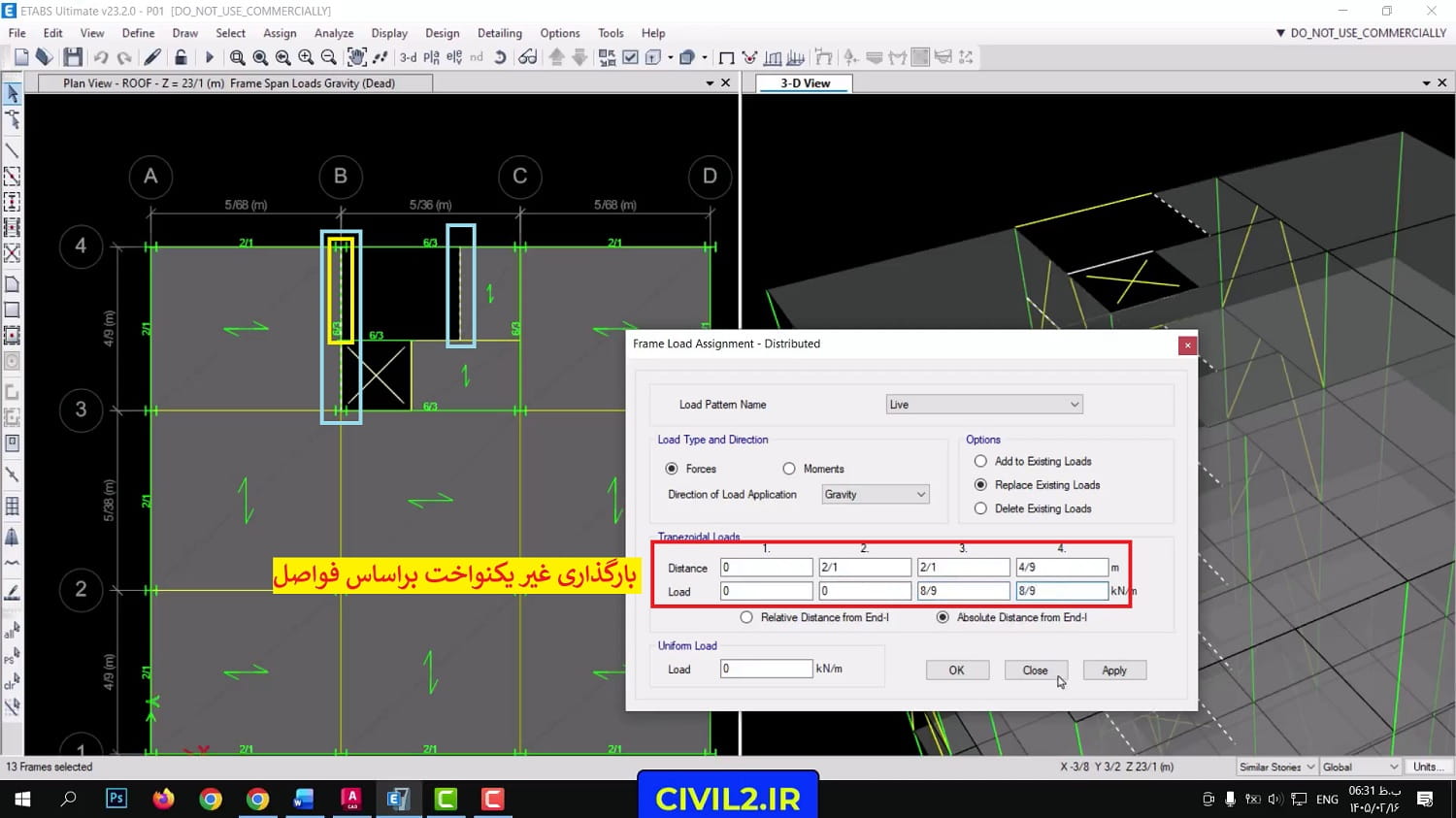Open the Global coordinate system dropdown
Viewport: 1456px width, 818px height.
click(x=1360, y=767)
